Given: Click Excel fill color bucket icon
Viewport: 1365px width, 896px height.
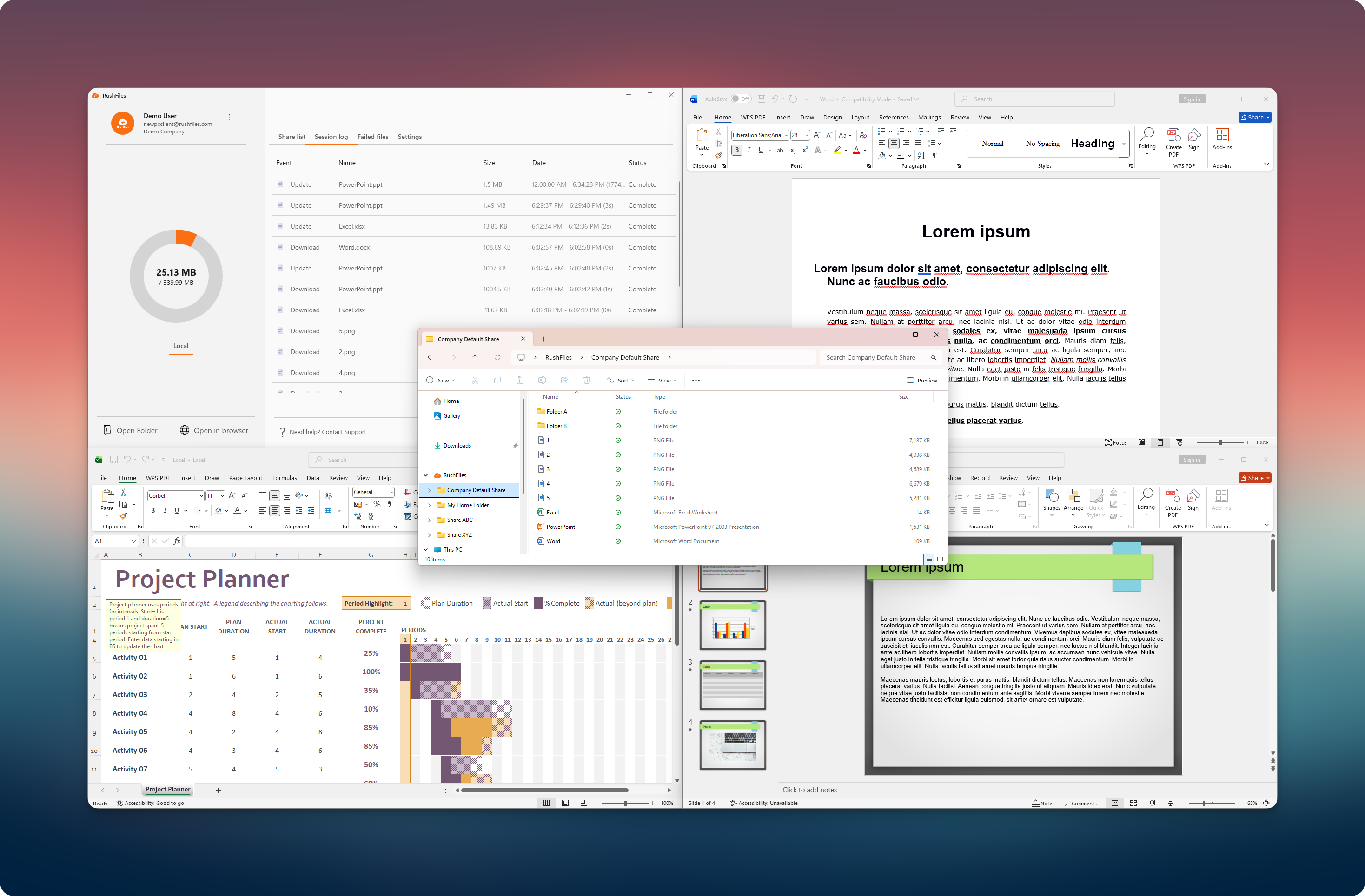Looking at the screenshot, I should tap(218, 511).
